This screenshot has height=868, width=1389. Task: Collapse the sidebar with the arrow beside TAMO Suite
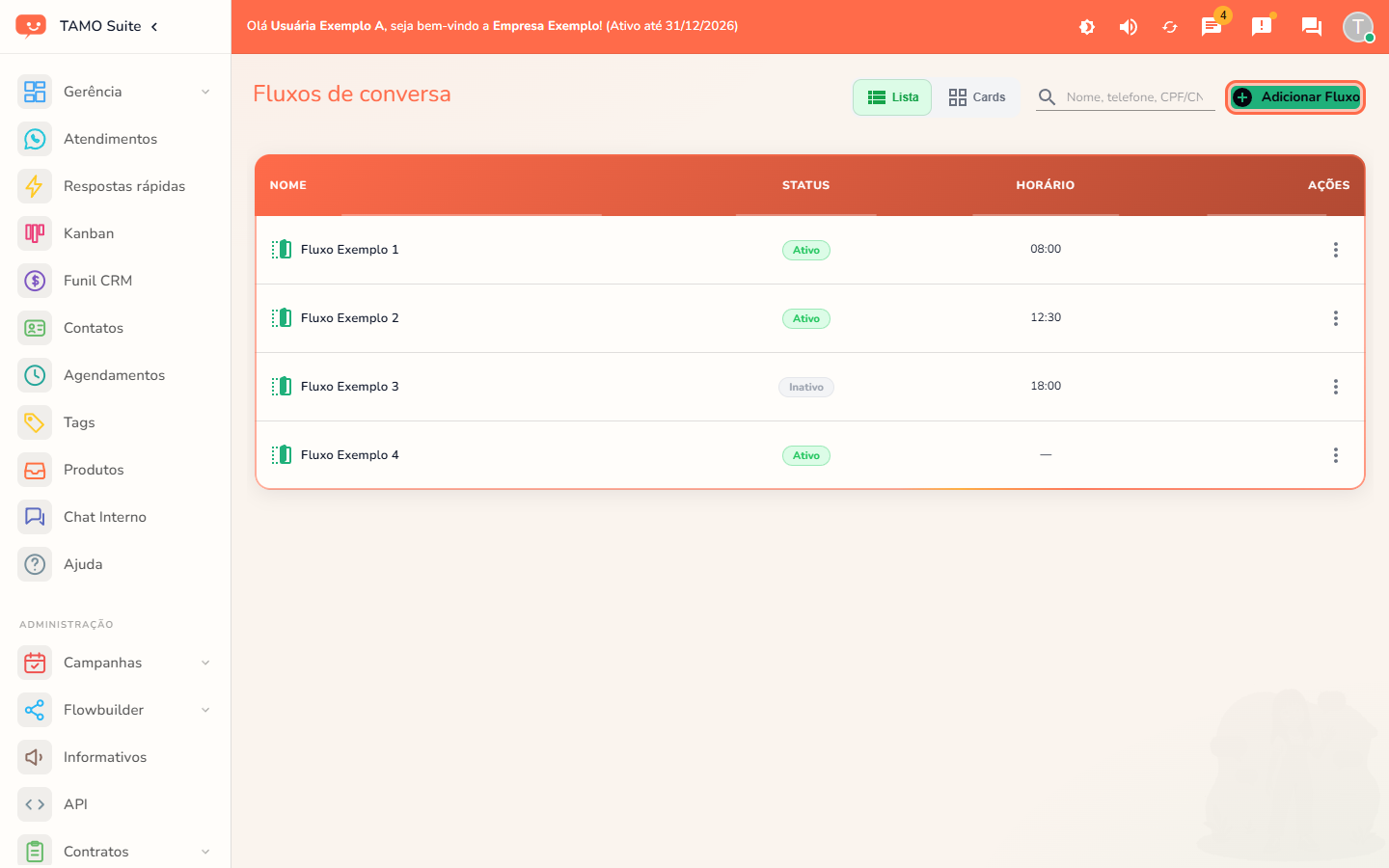pyautogui.click(x=154, y=26)
